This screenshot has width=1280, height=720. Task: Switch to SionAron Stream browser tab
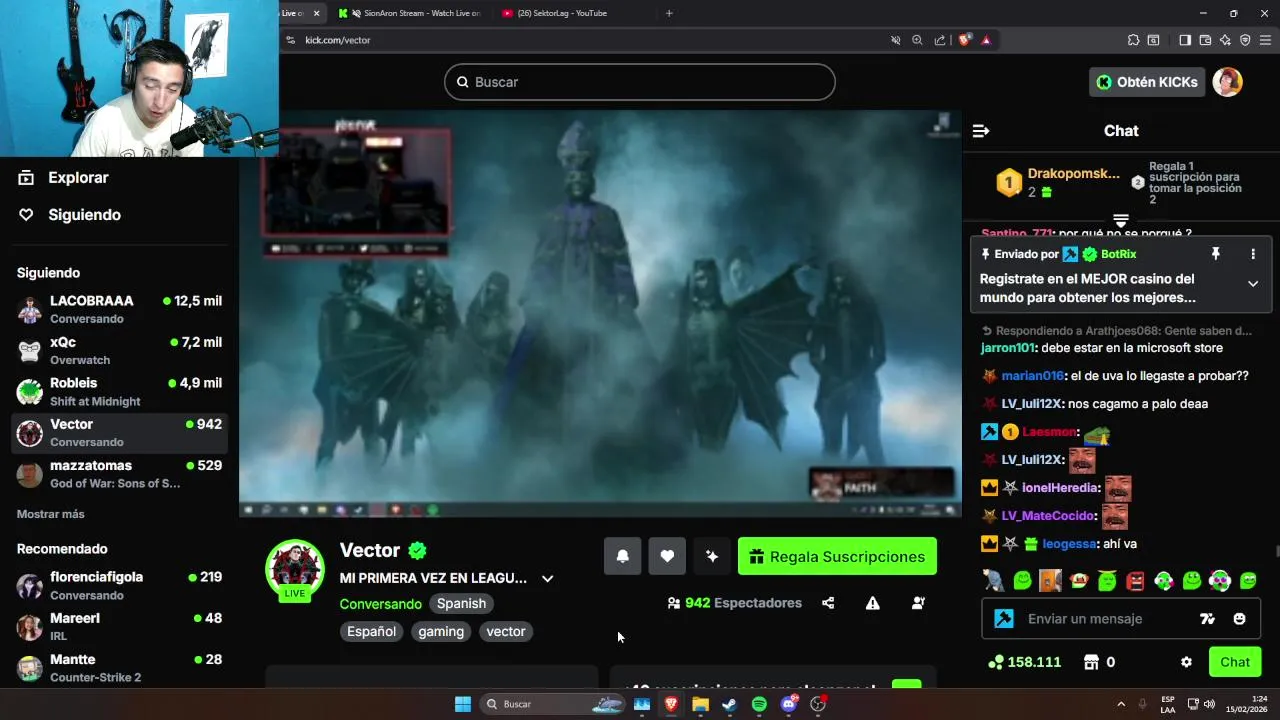(413, 13)
